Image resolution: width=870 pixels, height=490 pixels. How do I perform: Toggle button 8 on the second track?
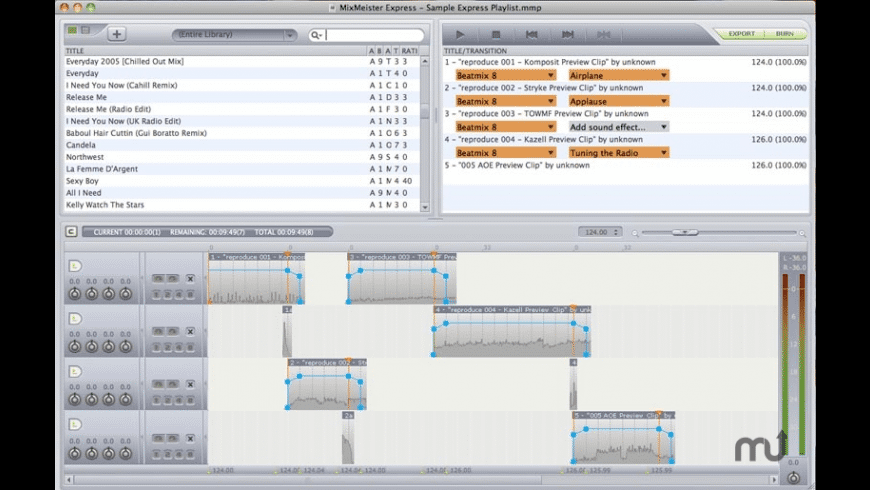click(190, 347)
